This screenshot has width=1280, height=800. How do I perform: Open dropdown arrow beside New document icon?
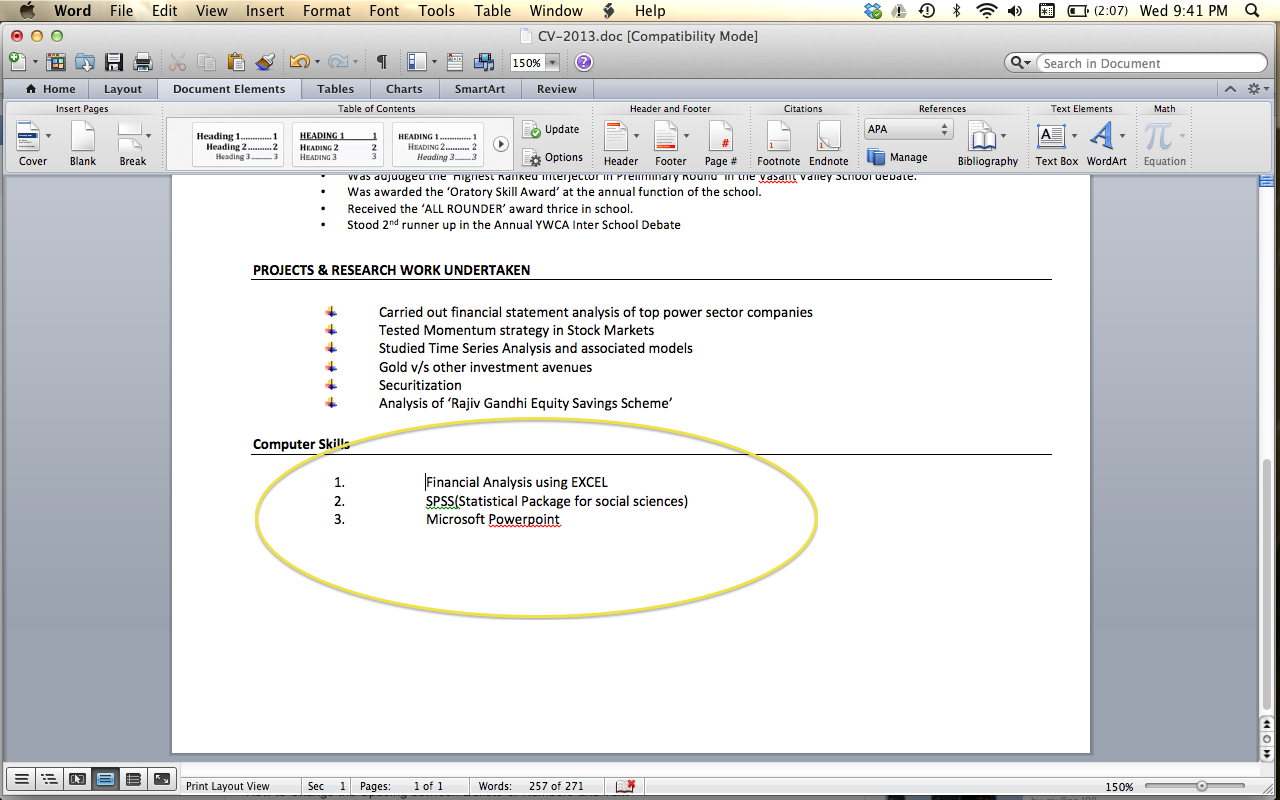coord(35,62)
